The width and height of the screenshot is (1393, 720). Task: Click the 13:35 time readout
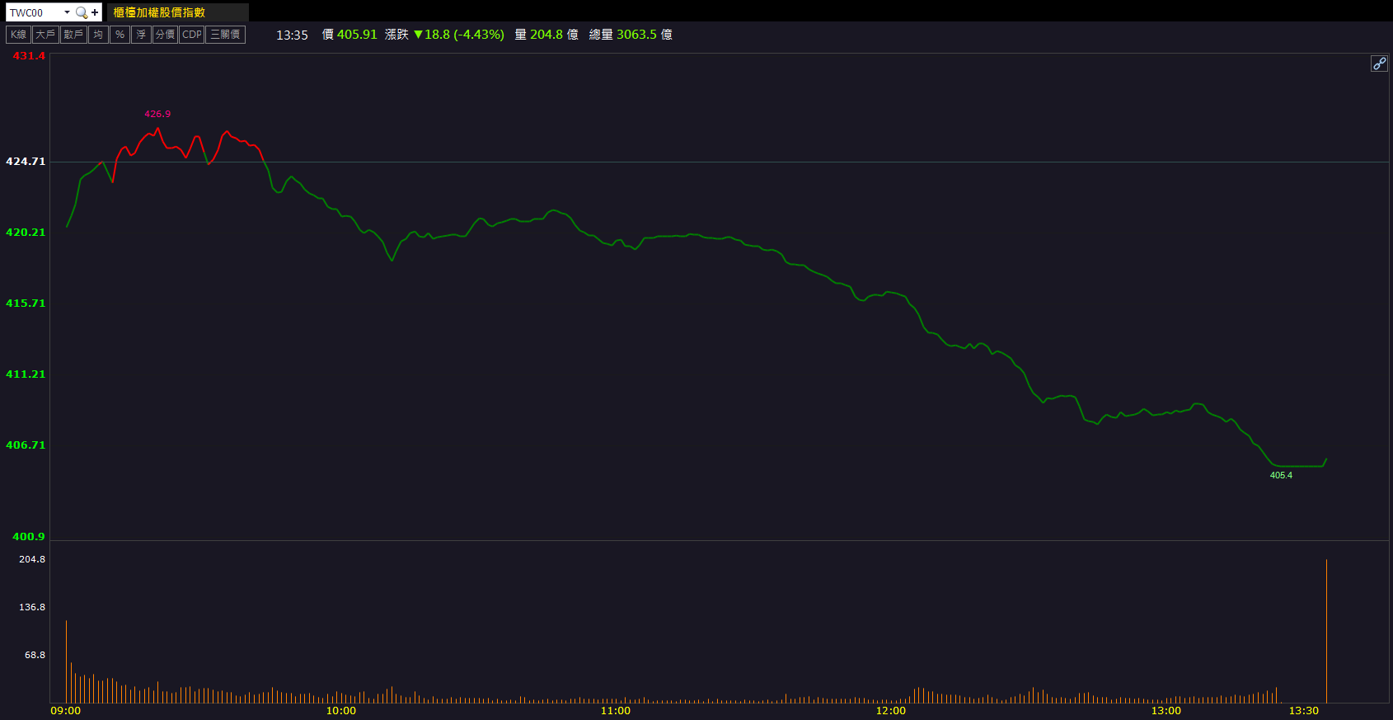[292, 35]
